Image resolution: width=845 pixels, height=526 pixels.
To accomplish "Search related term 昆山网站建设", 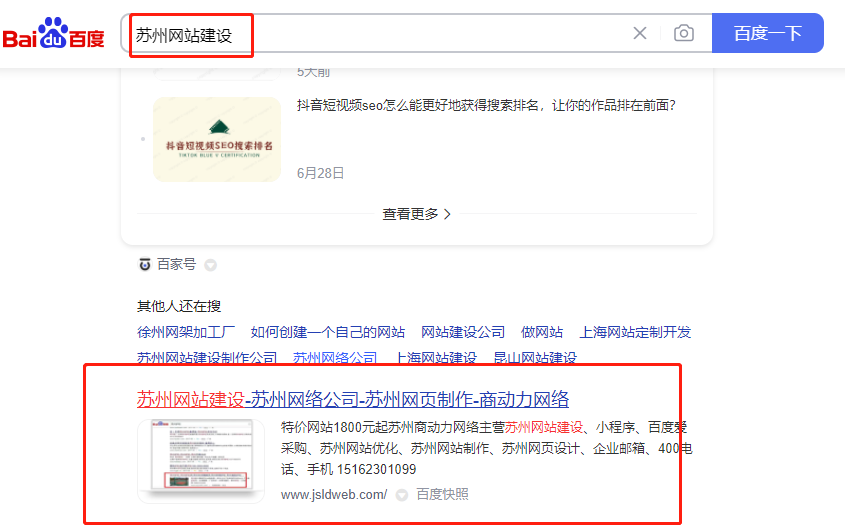I will (x=535, y=358).
